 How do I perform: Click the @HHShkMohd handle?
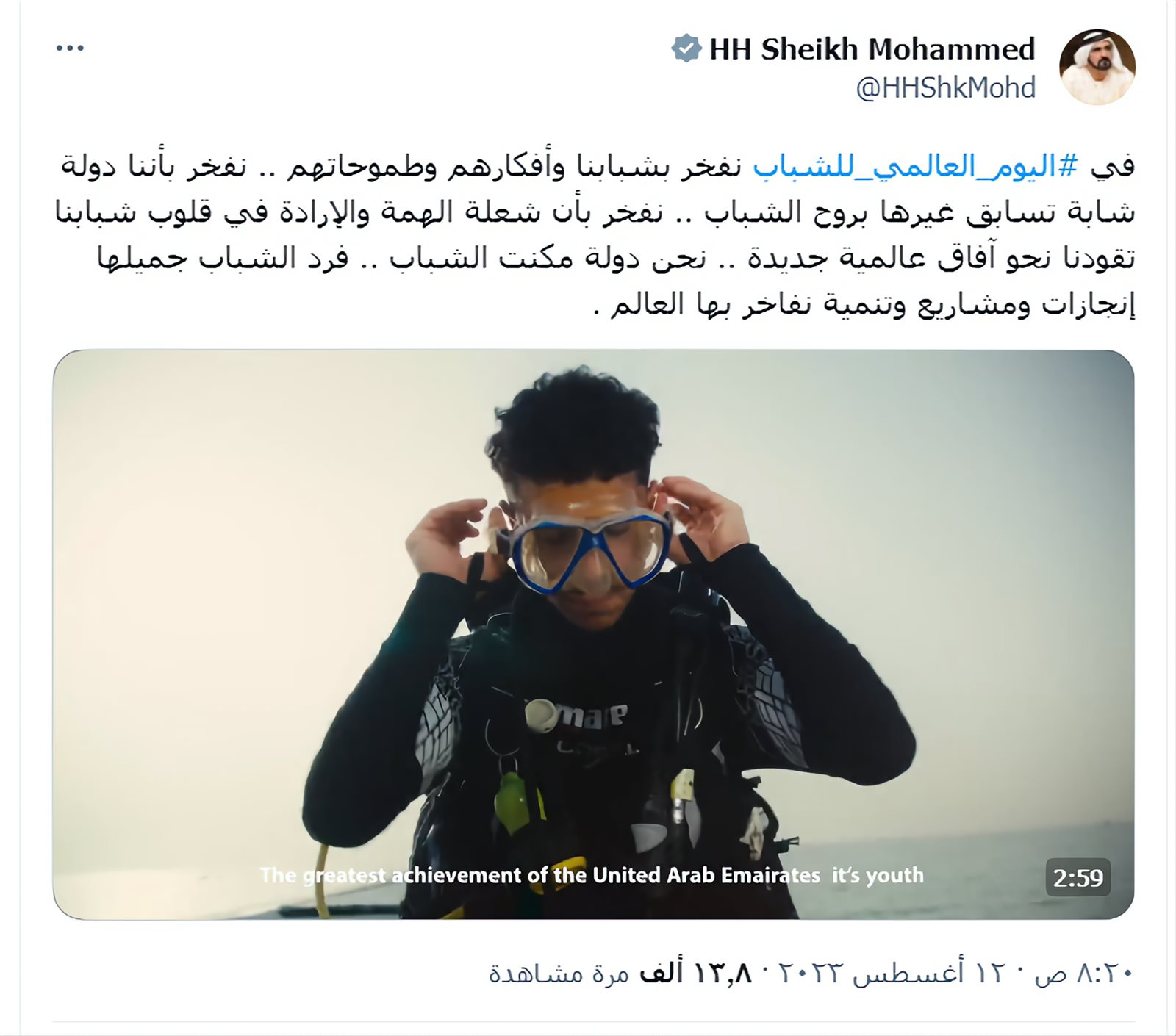[x=945, y=87]
